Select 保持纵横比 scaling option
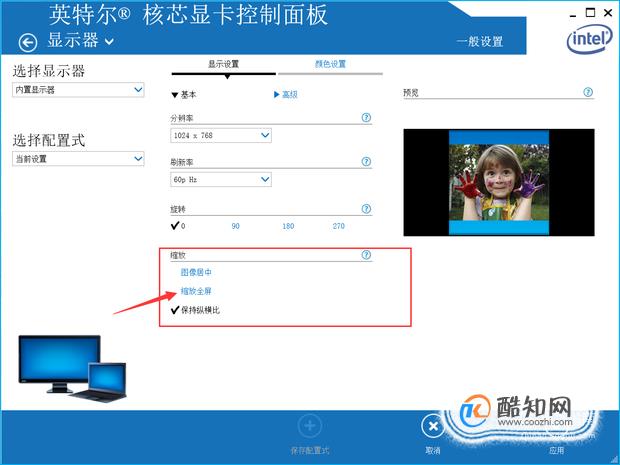The image size is (620, 465). (x=195, y=310)
